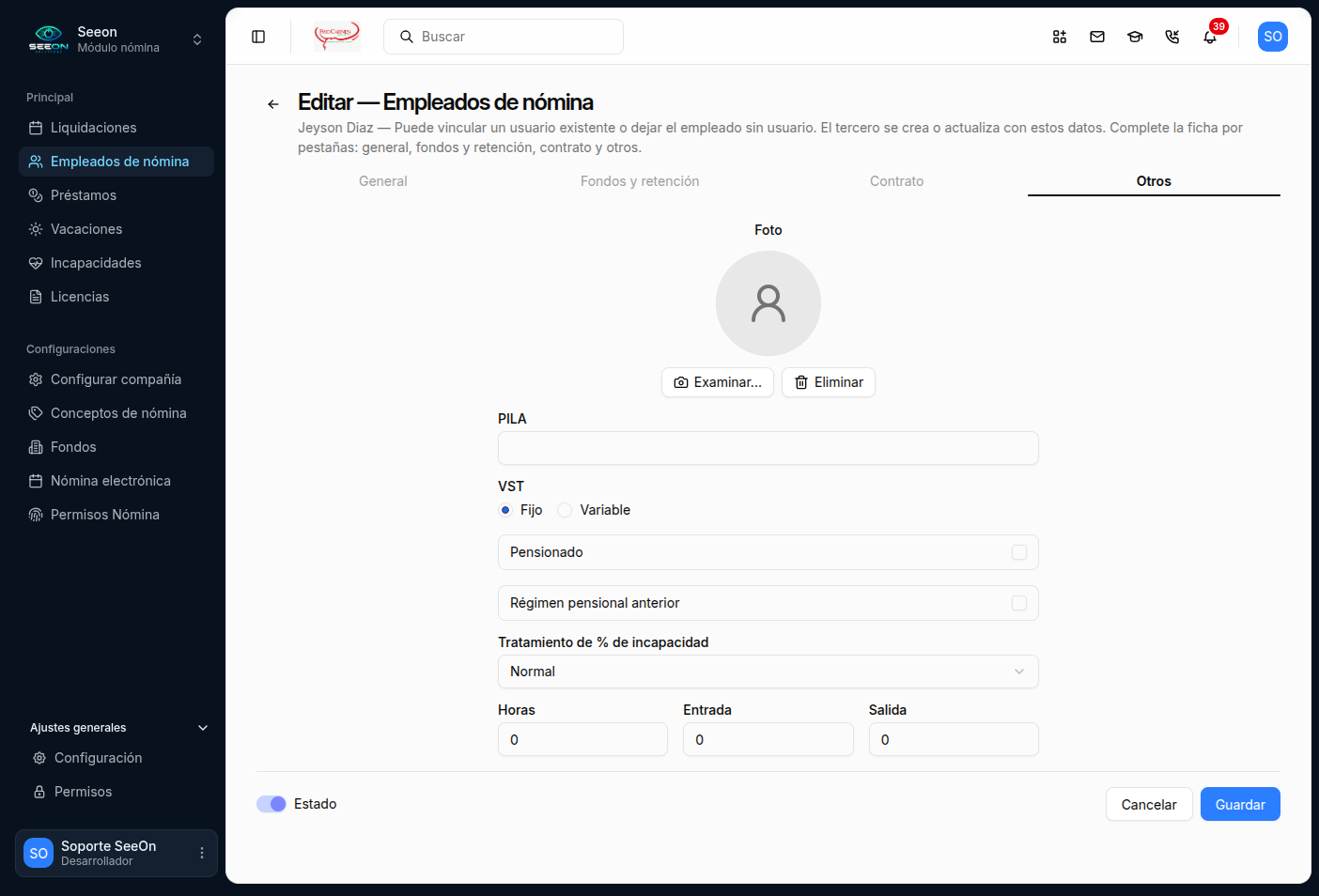The width and height of the screenshot is (1319, 896).
Task: Click the company logo in header
Action: 337,37
